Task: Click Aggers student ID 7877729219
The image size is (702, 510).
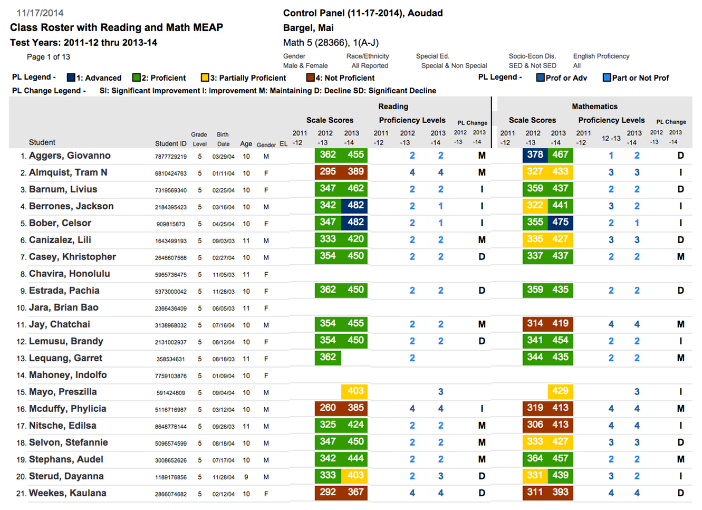Action: [171, 157]
